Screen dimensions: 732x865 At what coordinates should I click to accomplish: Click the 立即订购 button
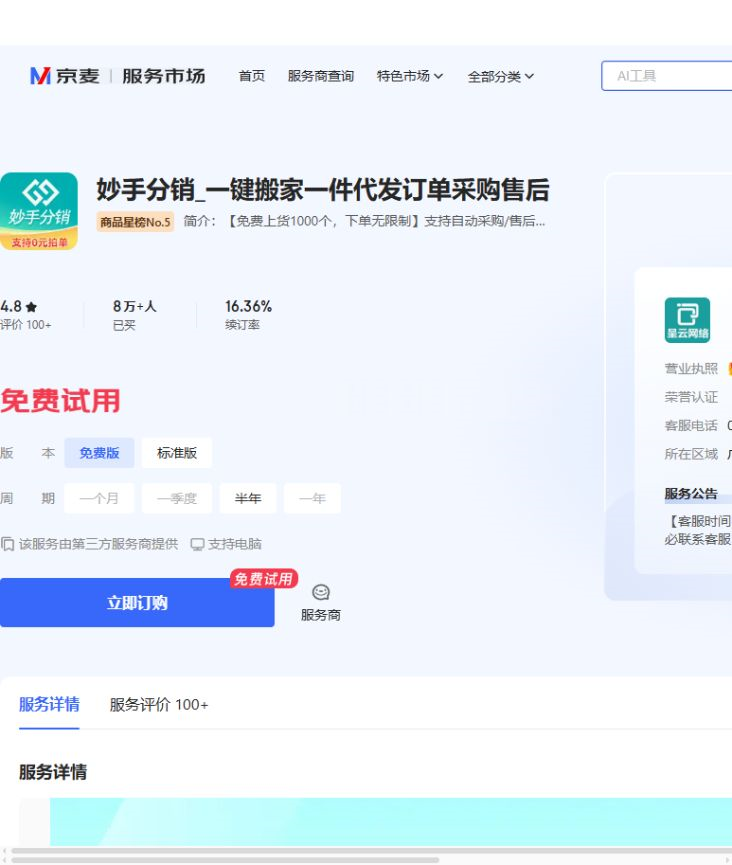pos(137,602)
